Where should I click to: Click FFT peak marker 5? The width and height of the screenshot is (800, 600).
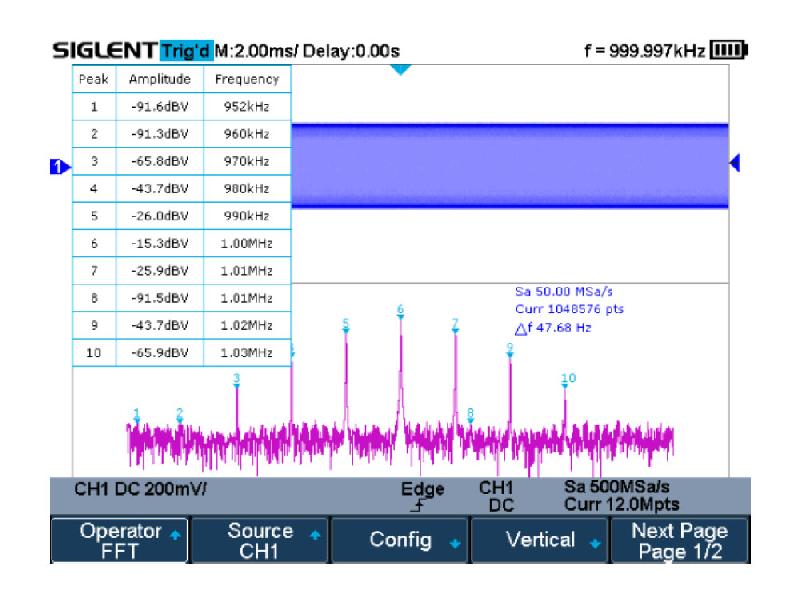click(346, 324)
